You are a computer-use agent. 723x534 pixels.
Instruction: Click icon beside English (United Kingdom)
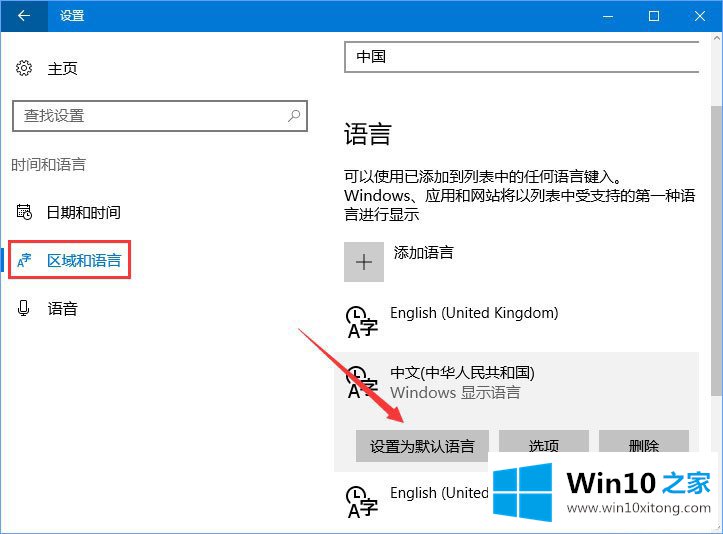[361, 322]
